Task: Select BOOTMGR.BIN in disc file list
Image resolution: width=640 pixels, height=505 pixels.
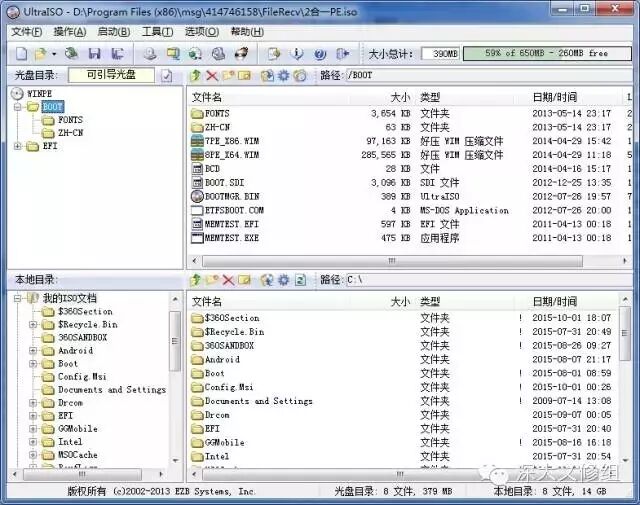Action: [232, 196]
